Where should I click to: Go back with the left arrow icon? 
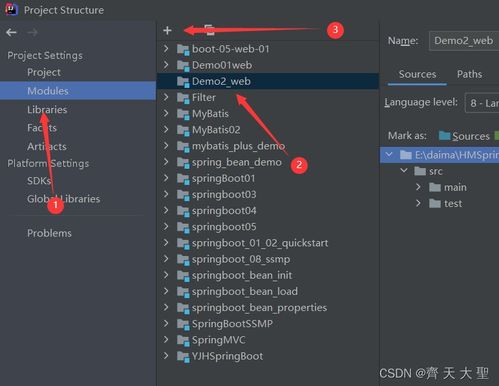11,32
